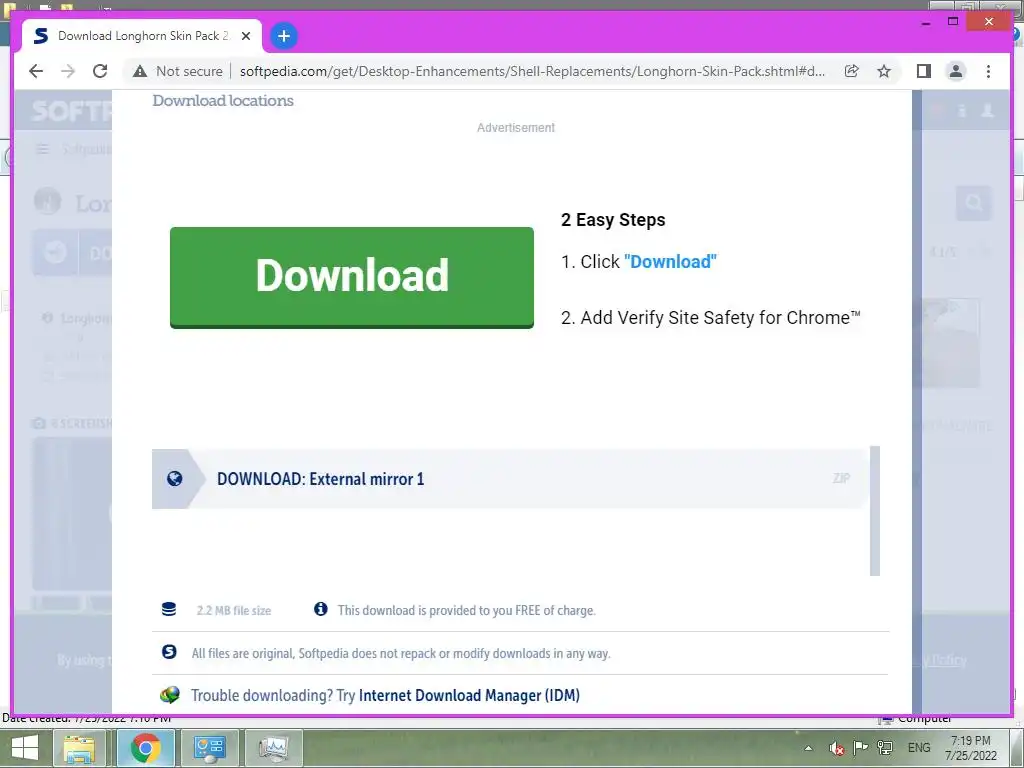Viewport: 1024px width, 768px height.
Task: Open the Windows Start button
Action: pyautogui.click(x=24, y=748)
